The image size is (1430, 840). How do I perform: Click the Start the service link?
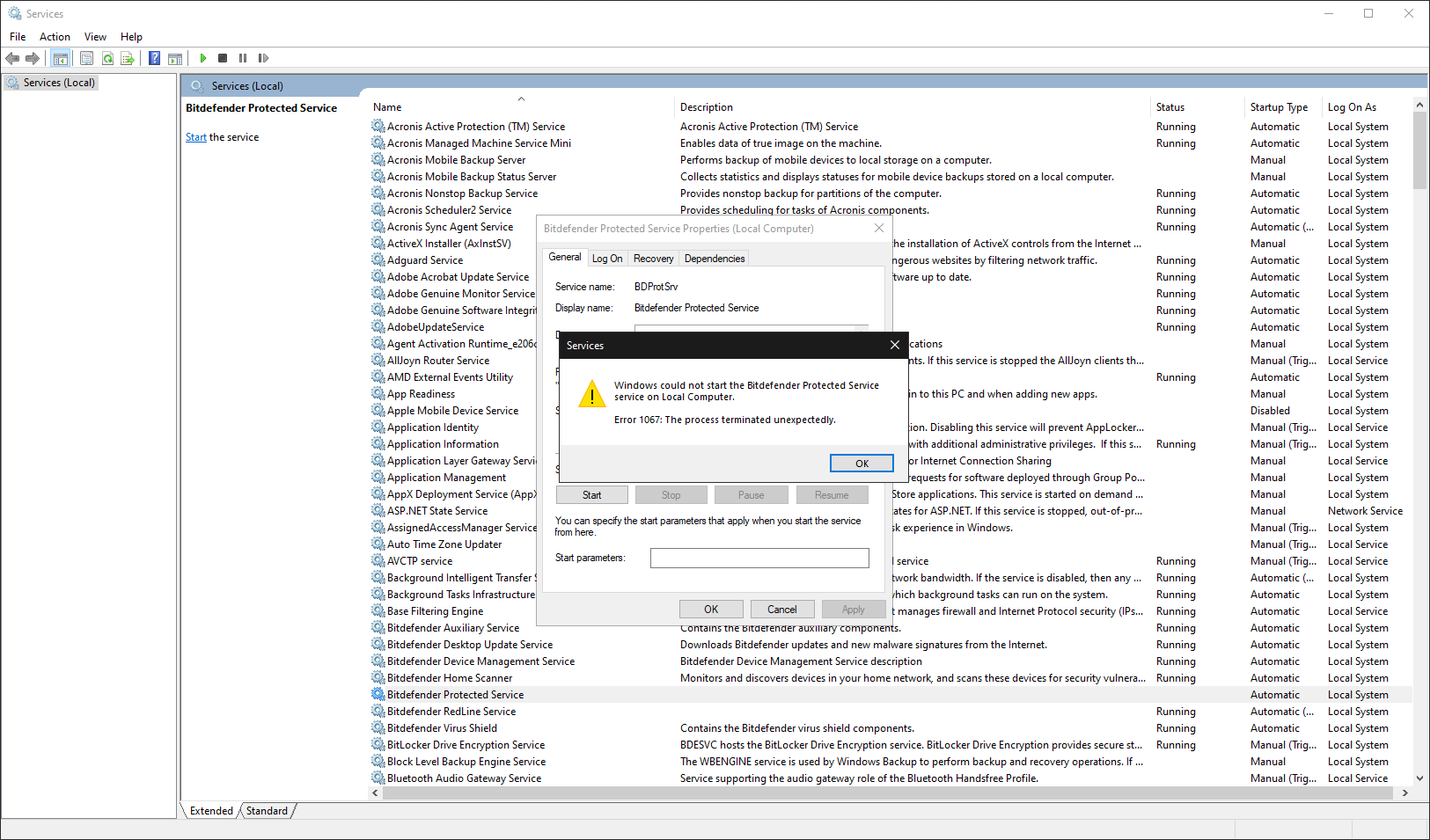[x=196, y=137]
